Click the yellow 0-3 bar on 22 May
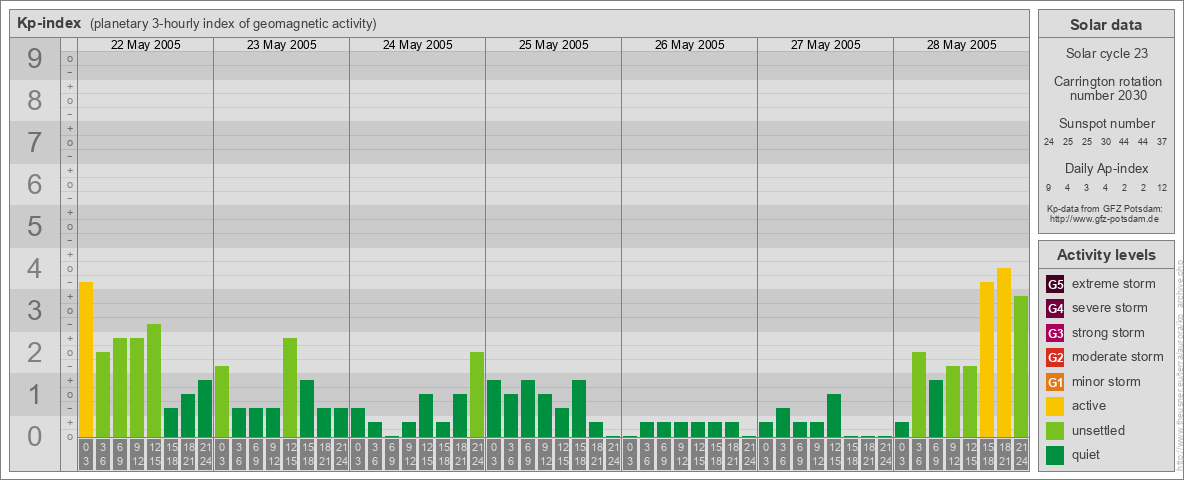The image size is (1184, 480). pos(86,359)
